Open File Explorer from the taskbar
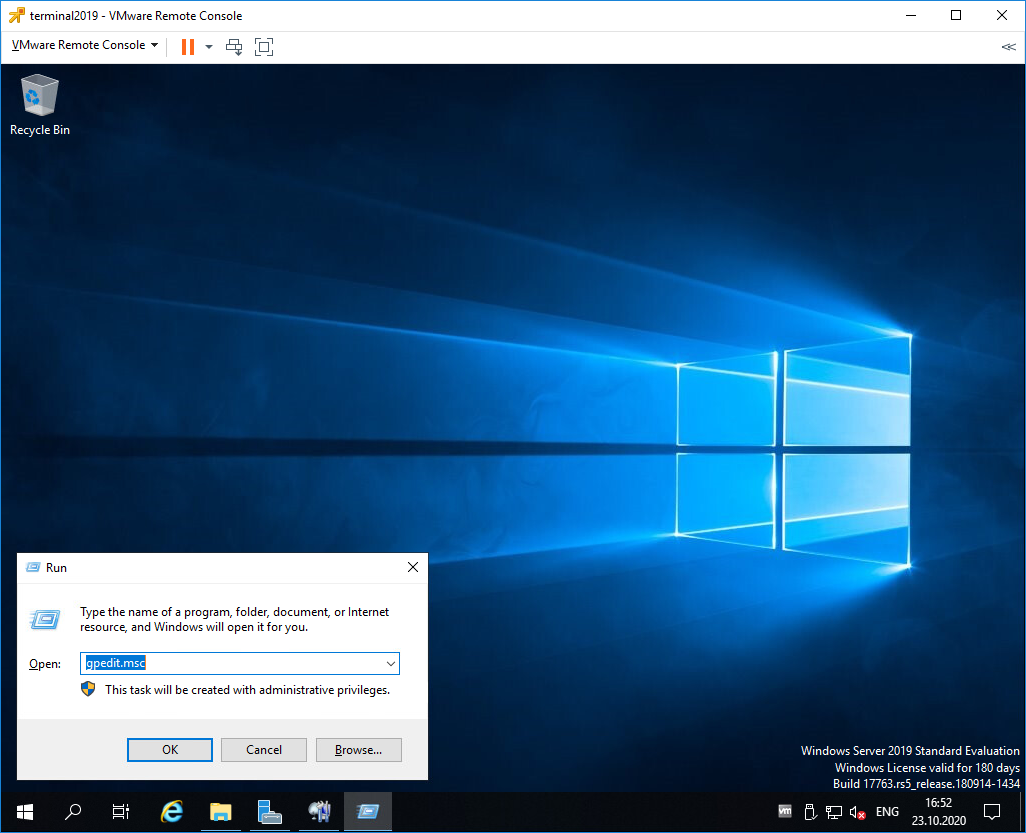Viewport: 1026px width, 833px height. point(221,812)
